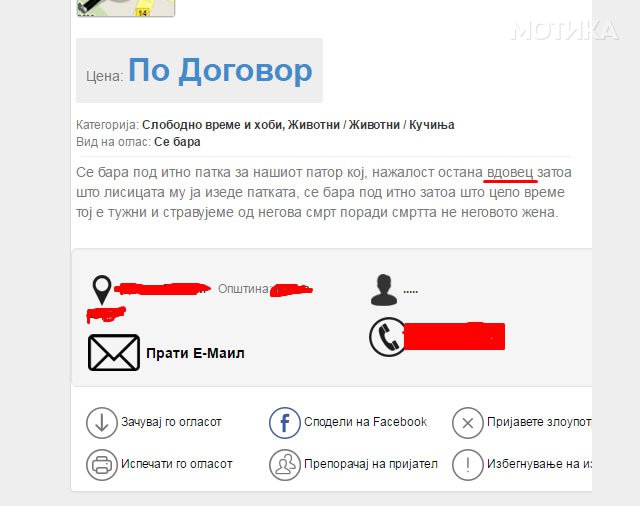Click the envelope email icon
Image resolution: width=640 pixels, height=506 pixels.
coord(114,353)
